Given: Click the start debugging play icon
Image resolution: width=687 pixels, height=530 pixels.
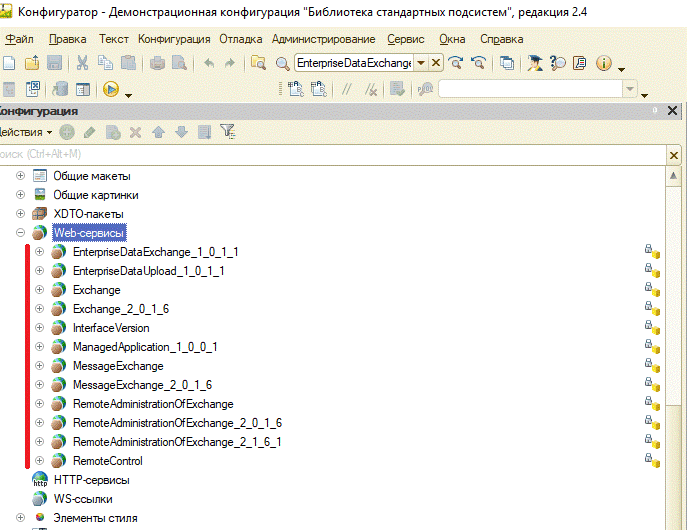Looking at the screenshot, I should click(x=110, y=89).
